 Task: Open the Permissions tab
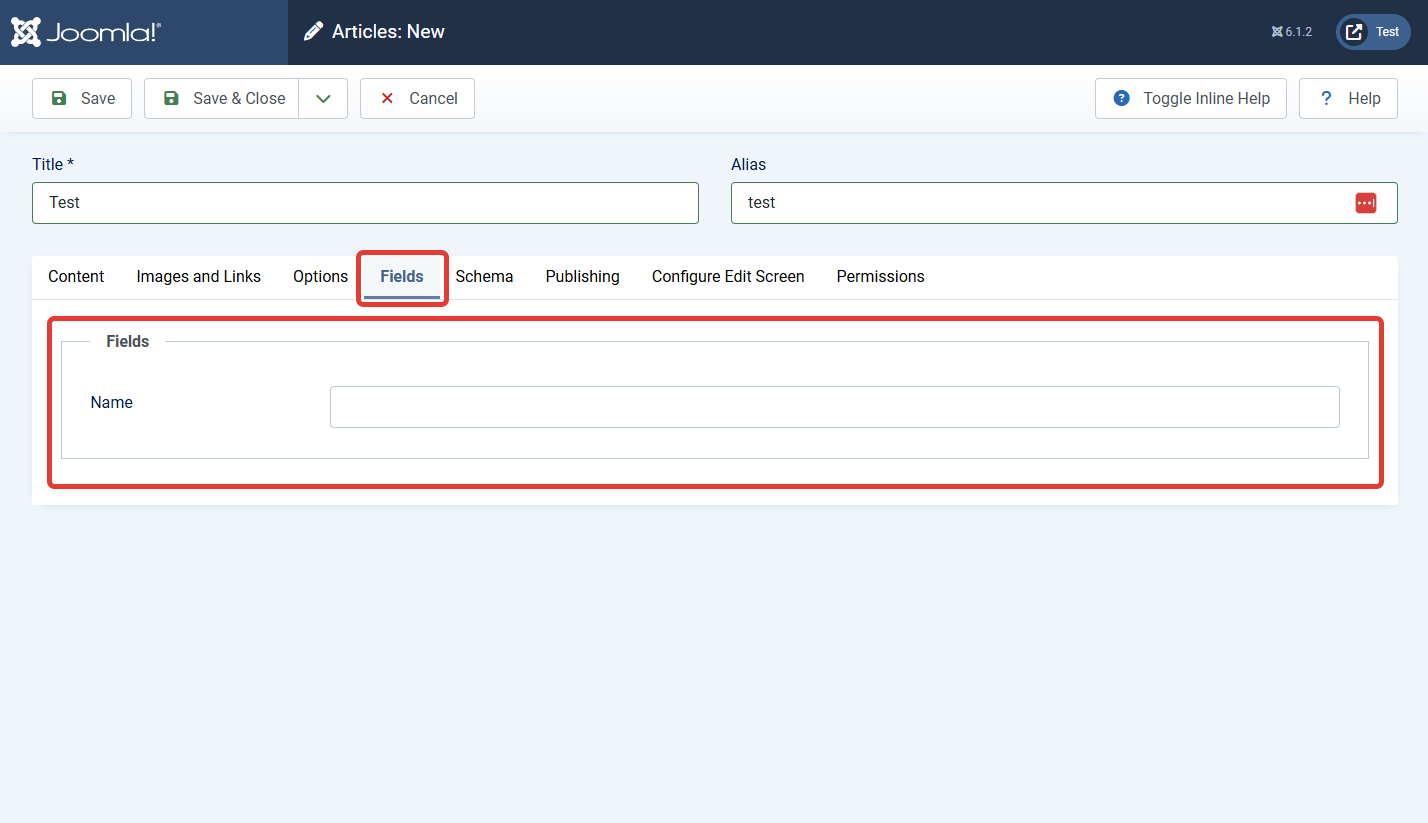881,277
